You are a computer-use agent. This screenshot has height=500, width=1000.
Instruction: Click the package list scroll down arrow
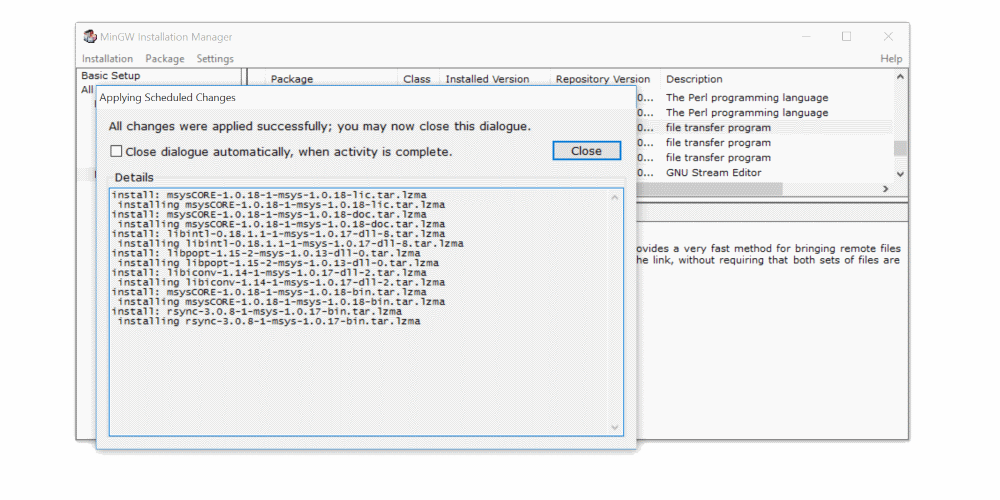900,173
